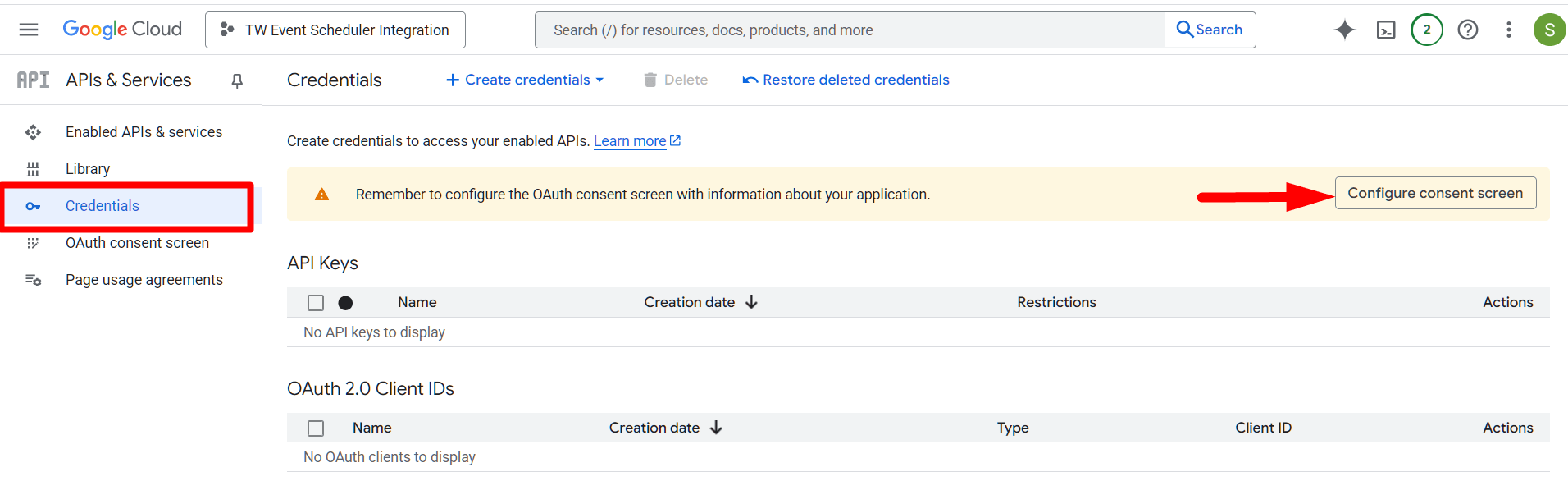Open Page usage agreements
The width and height of the screenshot is (1568, 504).
144,280
